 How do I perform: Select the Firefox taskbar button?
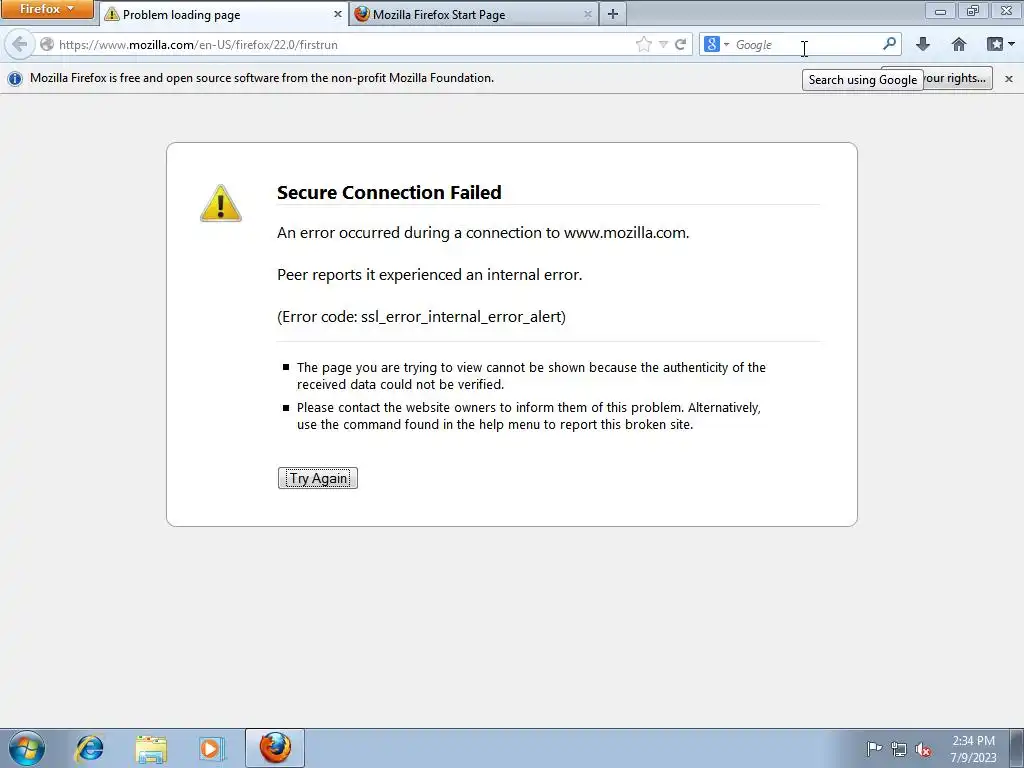275,748
